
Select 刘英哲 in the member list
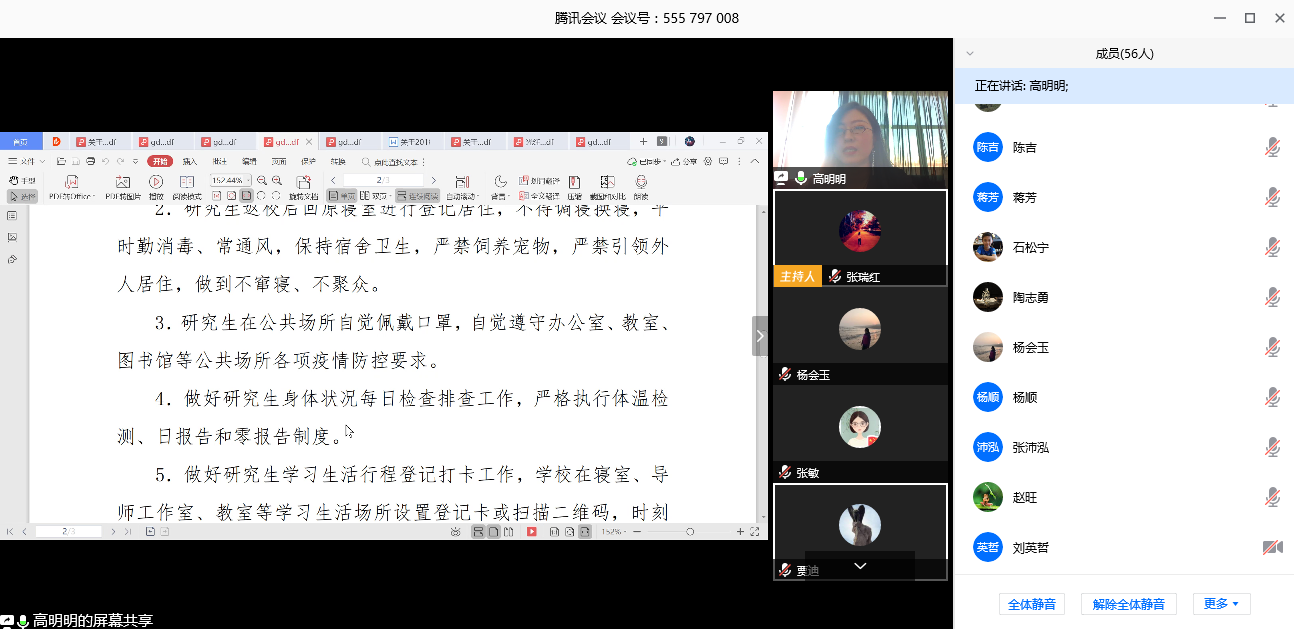click(1030, 548)
